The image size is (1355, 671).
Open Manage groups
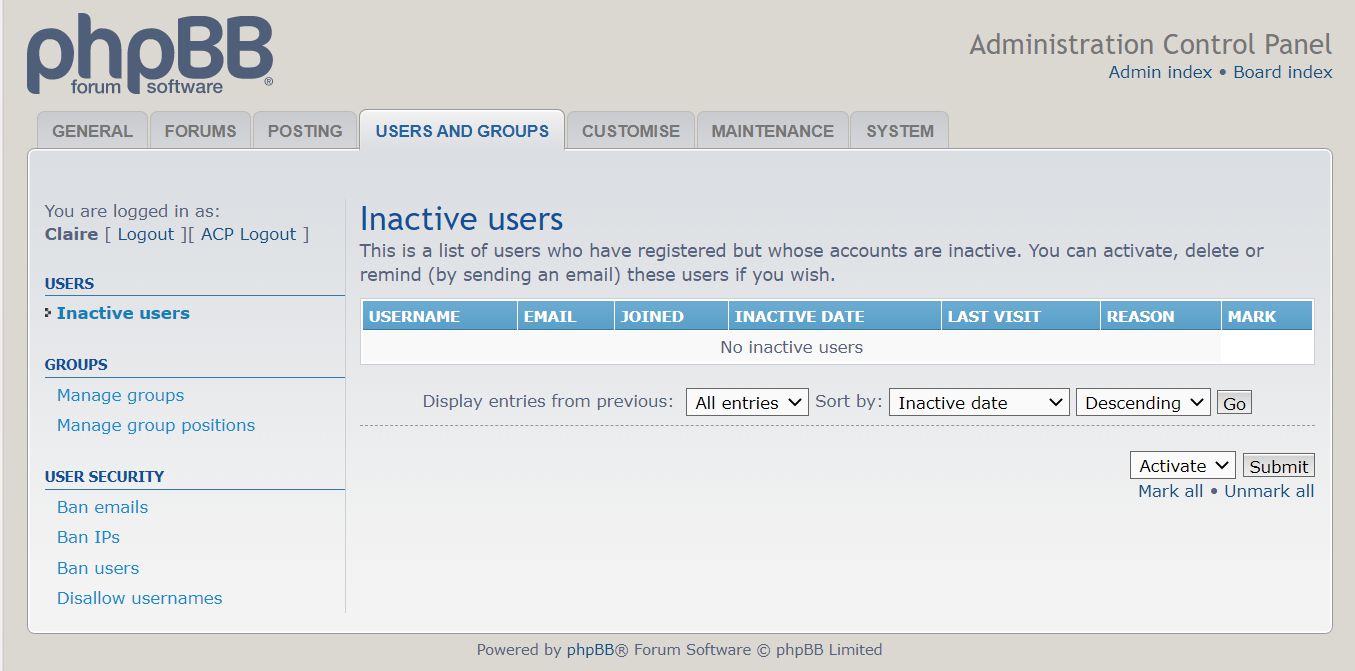coord(120,395)
